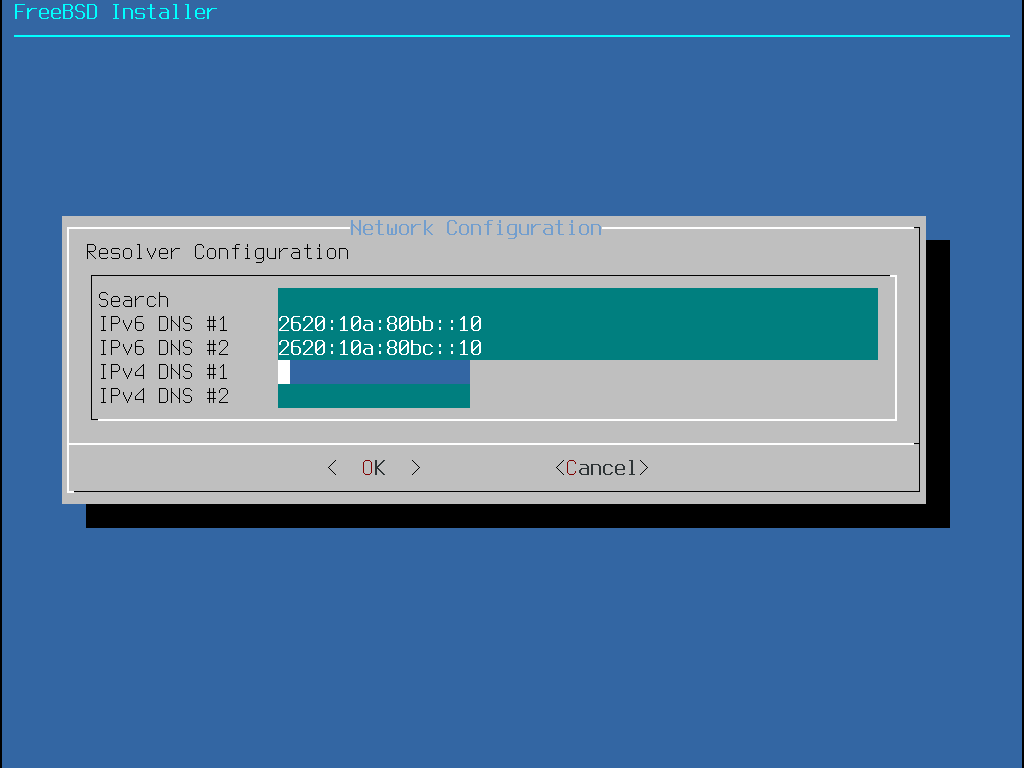Click the "Resolver Configuration" heading text
This screenshot has width=1024, height=768.
(x=217, y=252)
